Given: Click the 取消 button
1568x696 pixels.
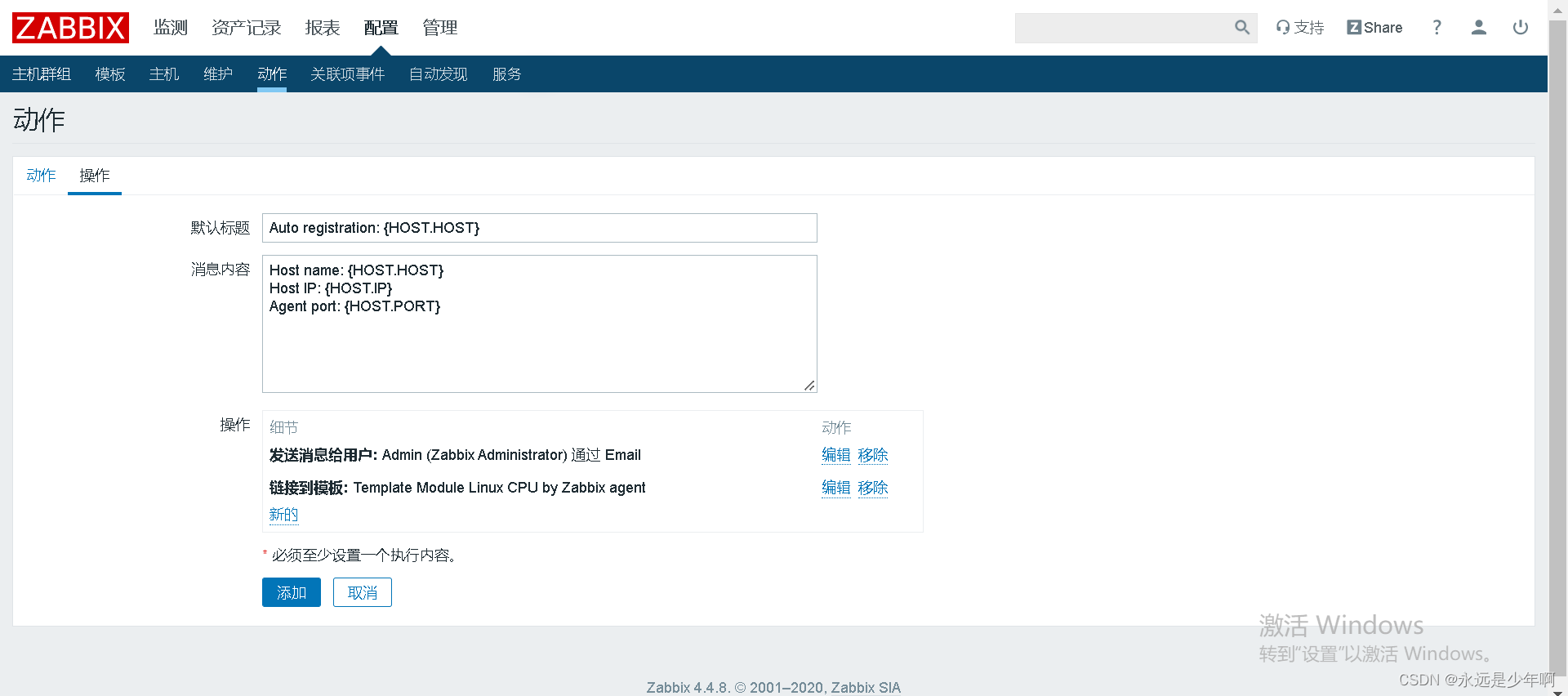Looking at the screenshot, I should click(363, 592).
